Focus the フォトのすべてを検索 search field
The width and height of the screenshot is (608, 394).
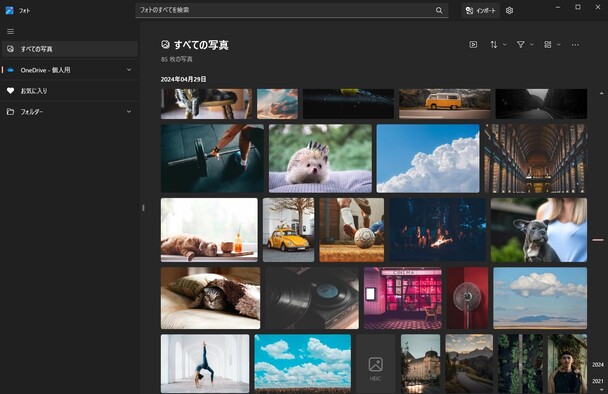(292, 10)
